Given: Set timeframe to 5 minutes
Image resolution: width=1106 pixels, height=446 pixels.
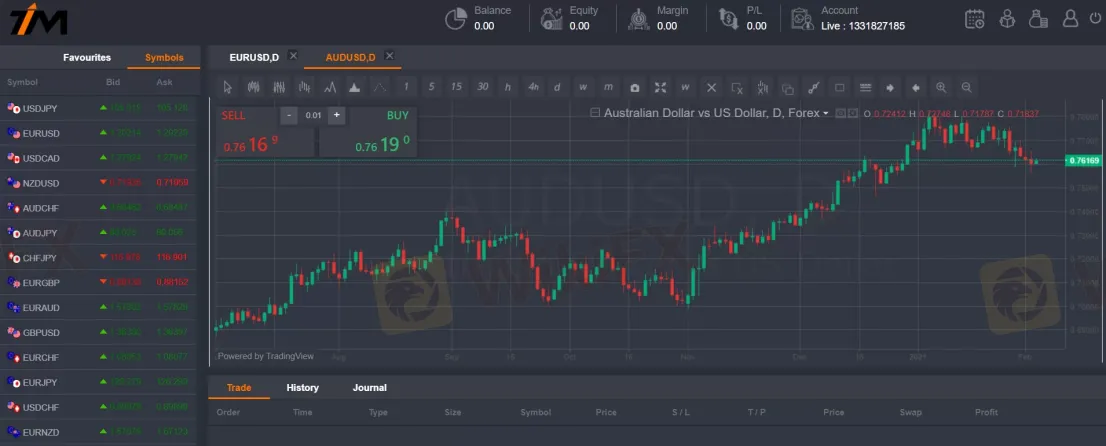Looking at the screenshot, I should (431, 88).
